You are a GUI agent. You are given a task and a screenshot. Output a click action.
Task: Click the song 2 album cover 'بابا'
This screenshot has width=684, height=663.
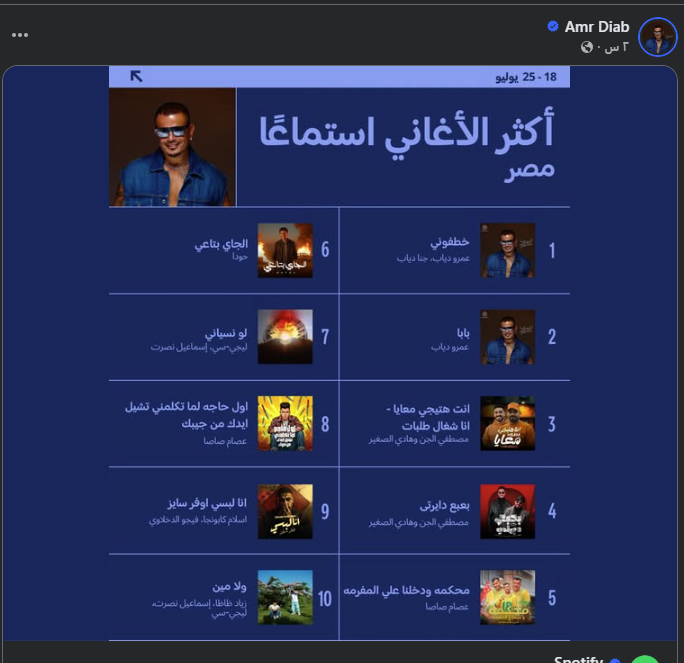[507, 337]
